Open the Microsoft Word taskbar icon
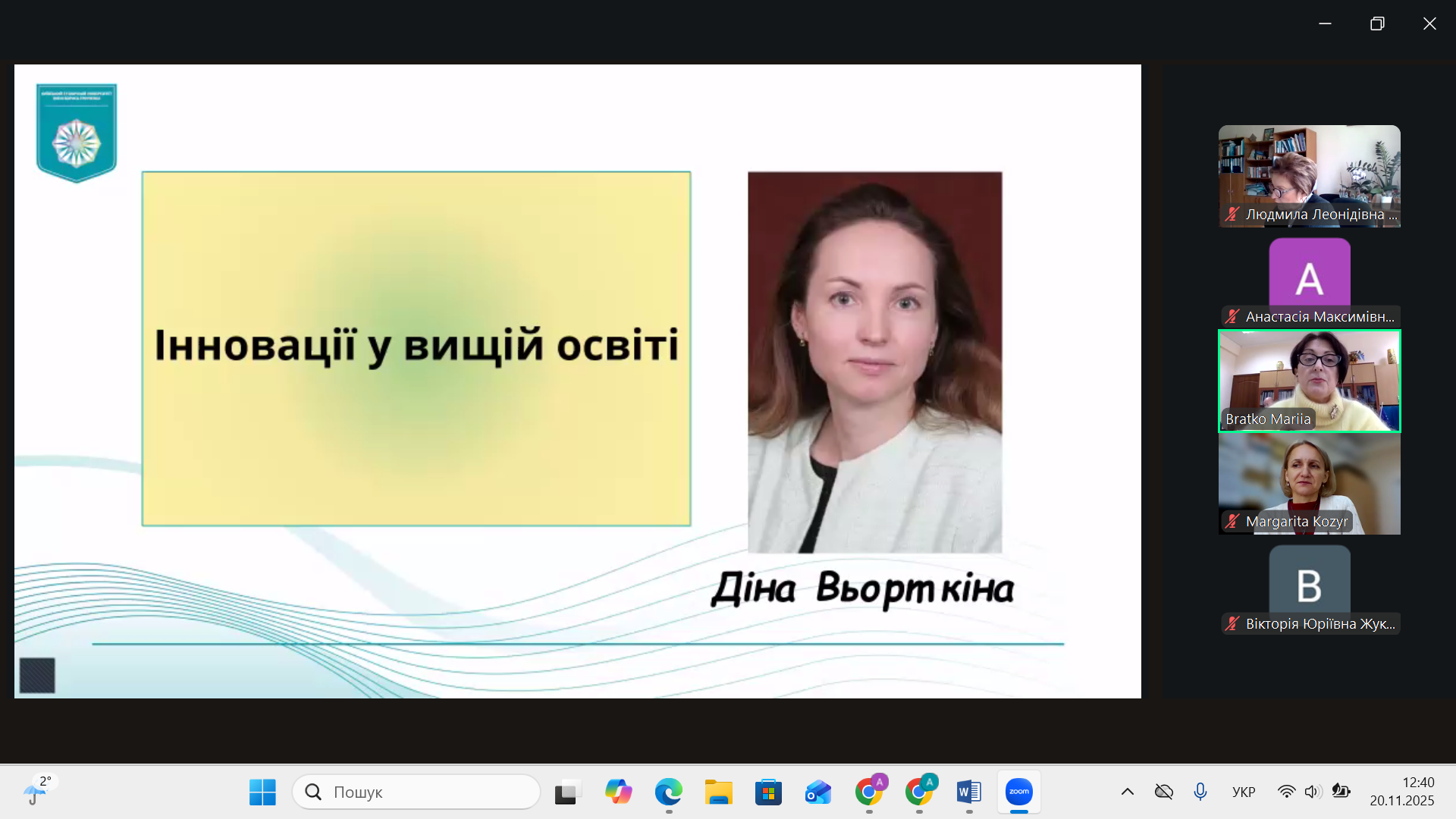Image resolution: width=1456 pixels, height=819 pixels. (x=968, y=792)
